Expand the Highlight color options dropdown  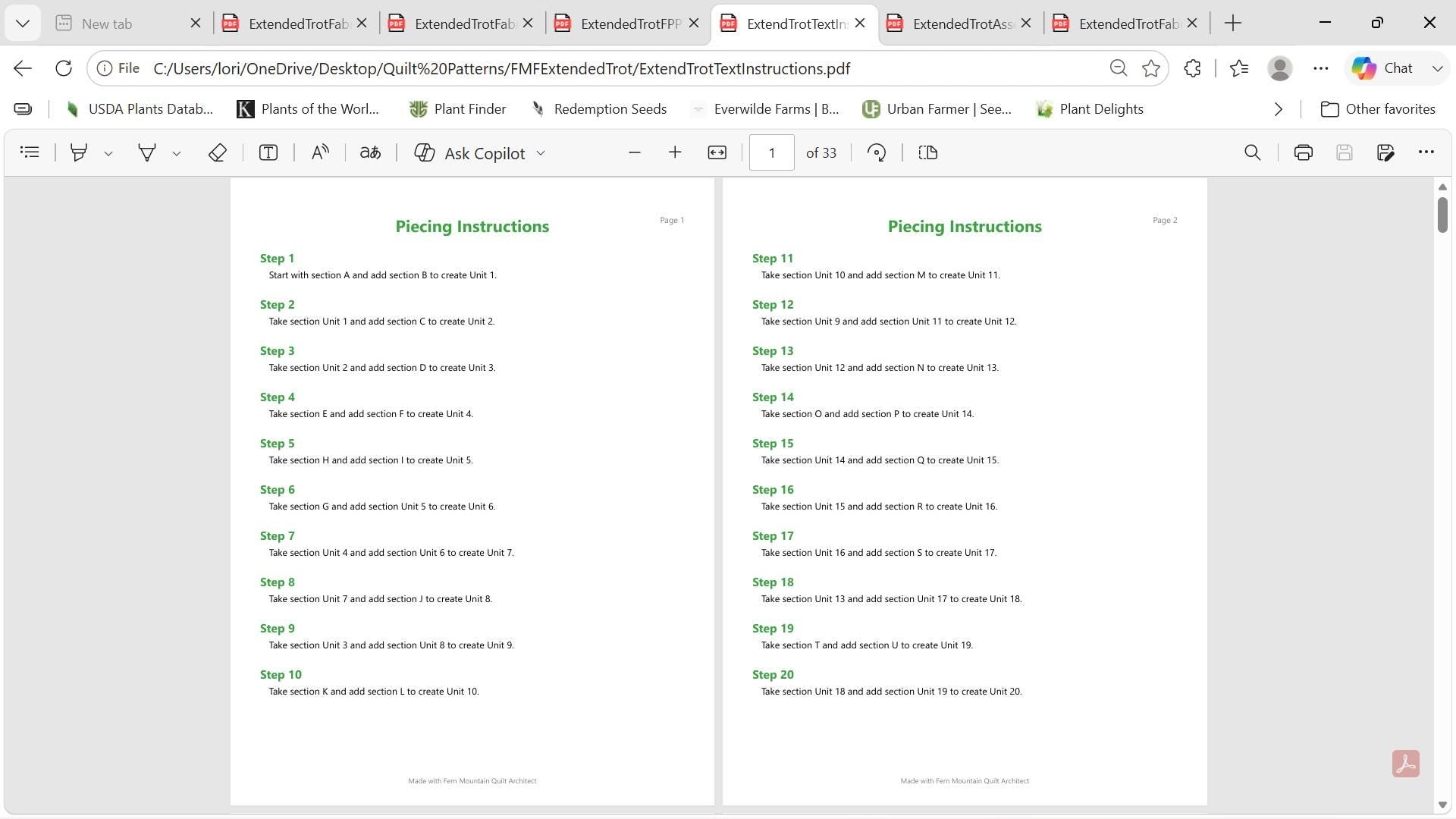pyautogui.click(x=108, y=153)
